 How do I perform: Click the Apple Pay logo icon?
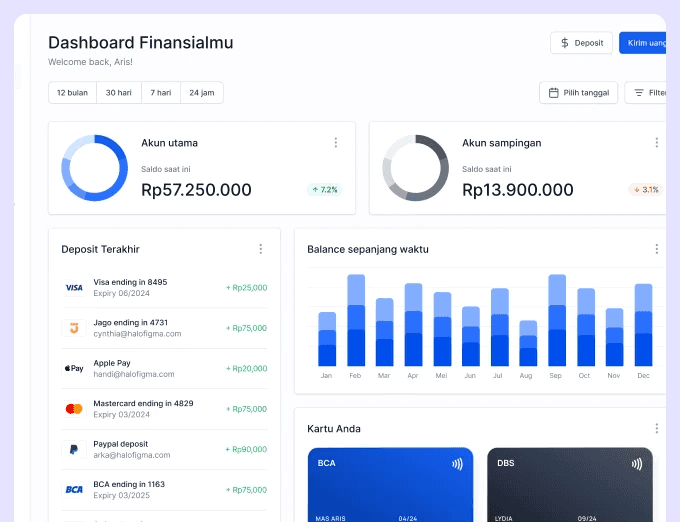(74, 369)
